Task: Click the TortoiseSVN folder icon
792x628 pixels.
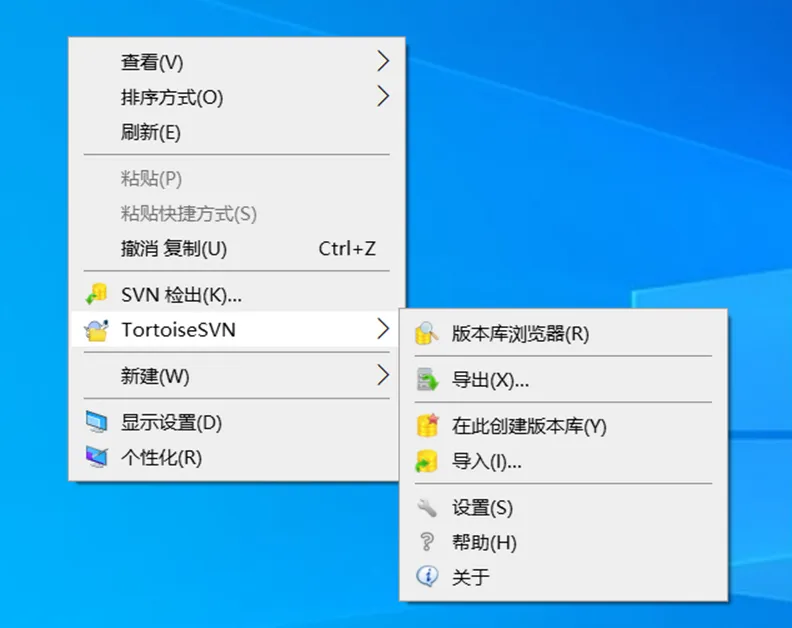Action: coord(96,330)
